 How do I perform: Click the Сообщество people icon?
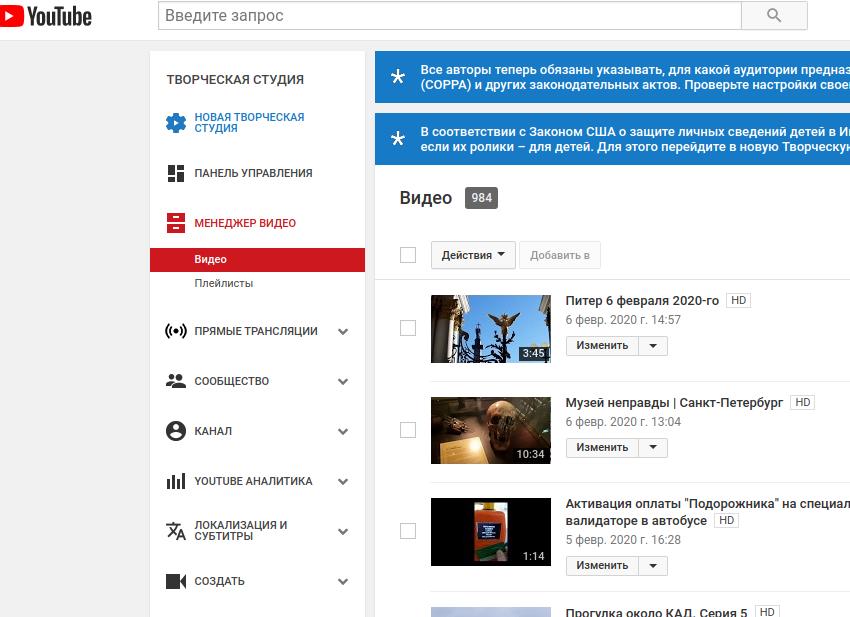176,381
